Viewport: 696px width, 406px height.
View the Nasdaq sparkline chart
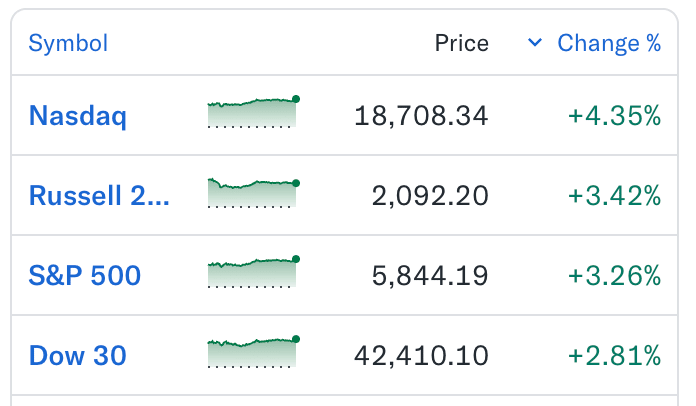pos(253,112)
